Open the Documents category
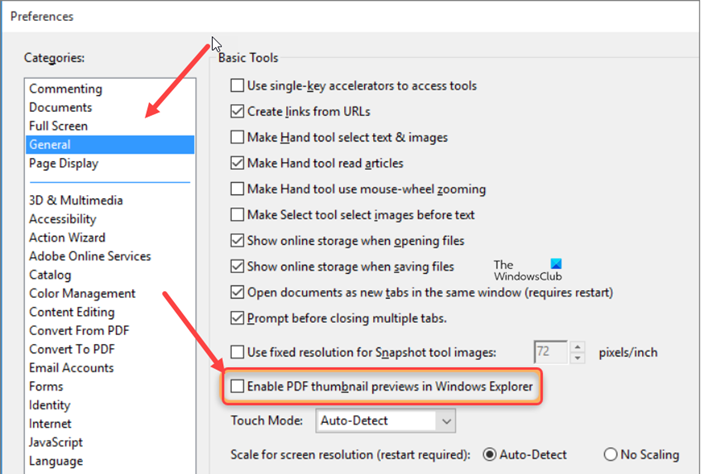This screenshot has width=701, height=474. click(60, 107)
